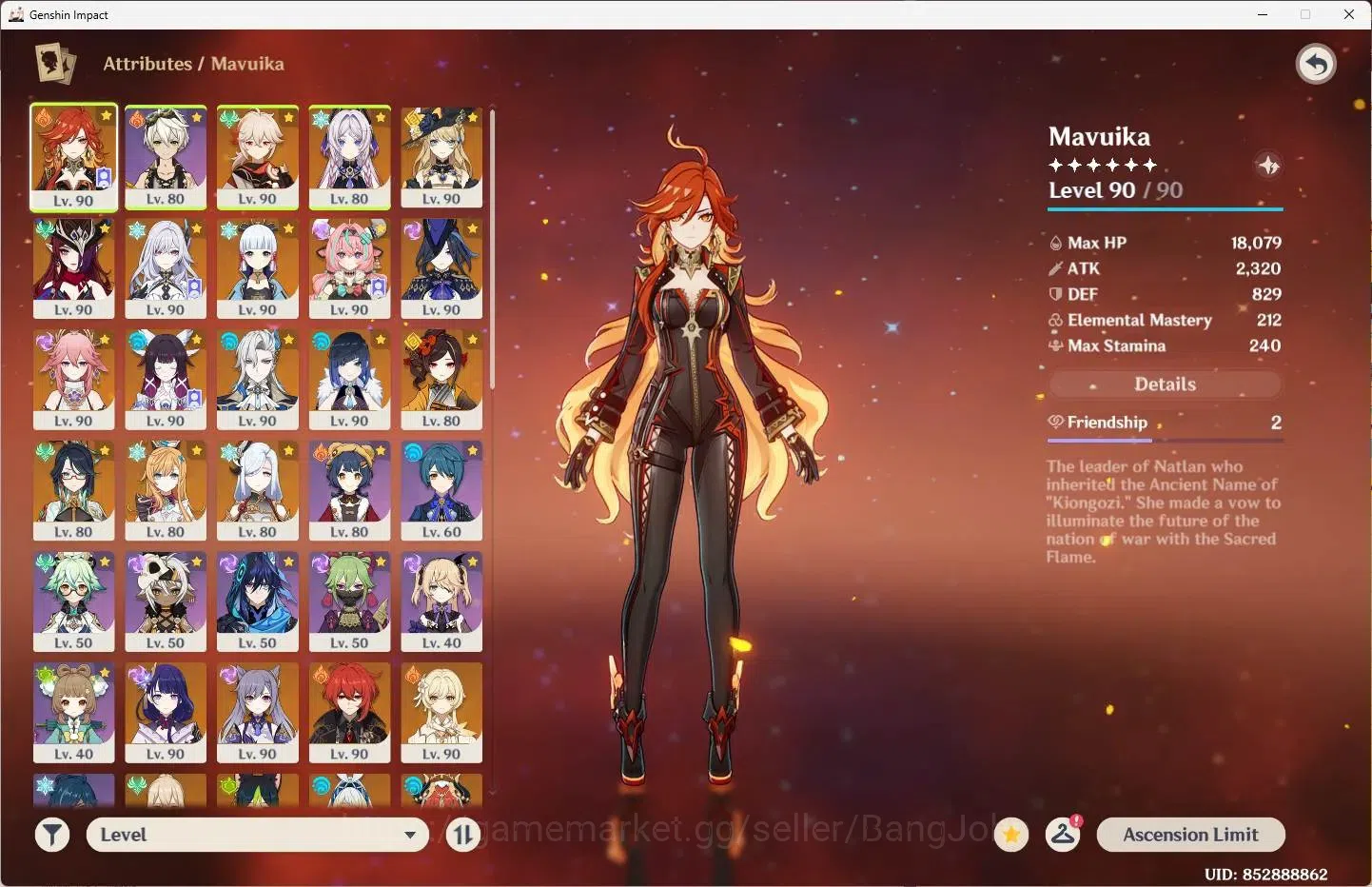
Task: Open the character archive cards icon
Action: click(55, 64)
